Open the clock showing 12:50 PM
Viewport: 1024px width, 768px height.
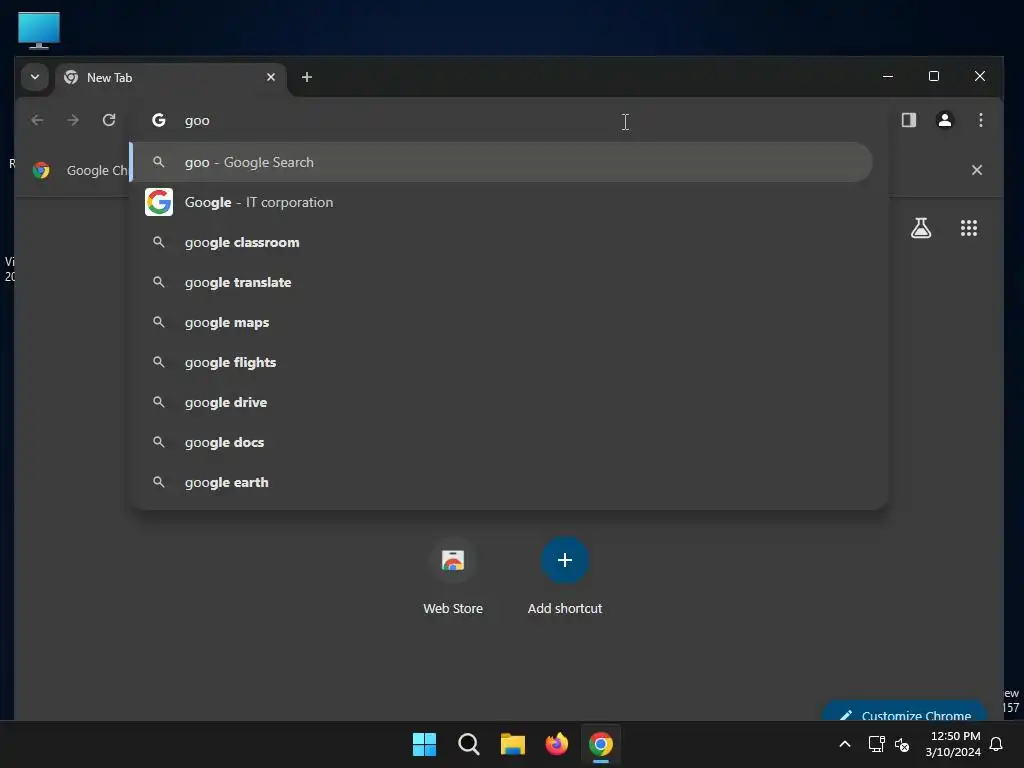(x=953, y=744)
